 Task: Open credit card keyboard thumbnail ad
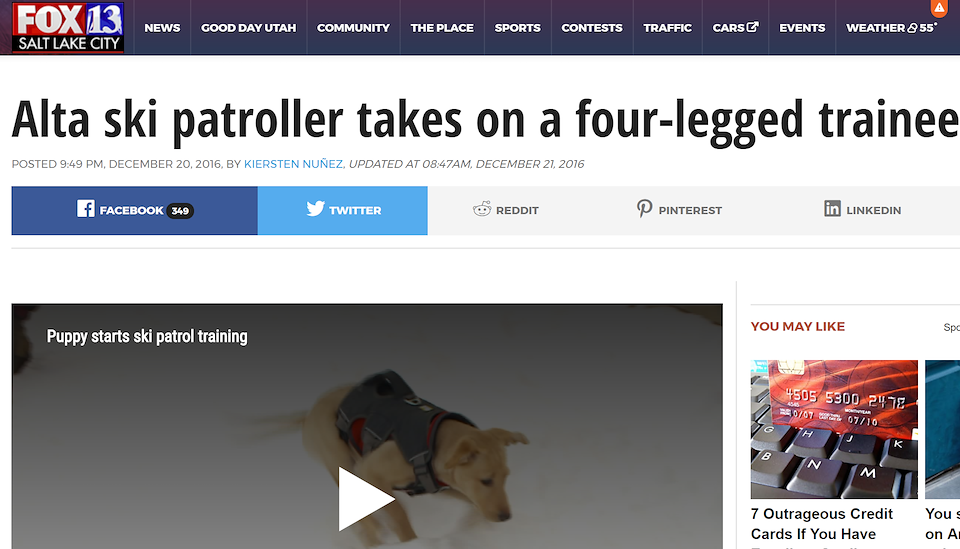[834, 429]
